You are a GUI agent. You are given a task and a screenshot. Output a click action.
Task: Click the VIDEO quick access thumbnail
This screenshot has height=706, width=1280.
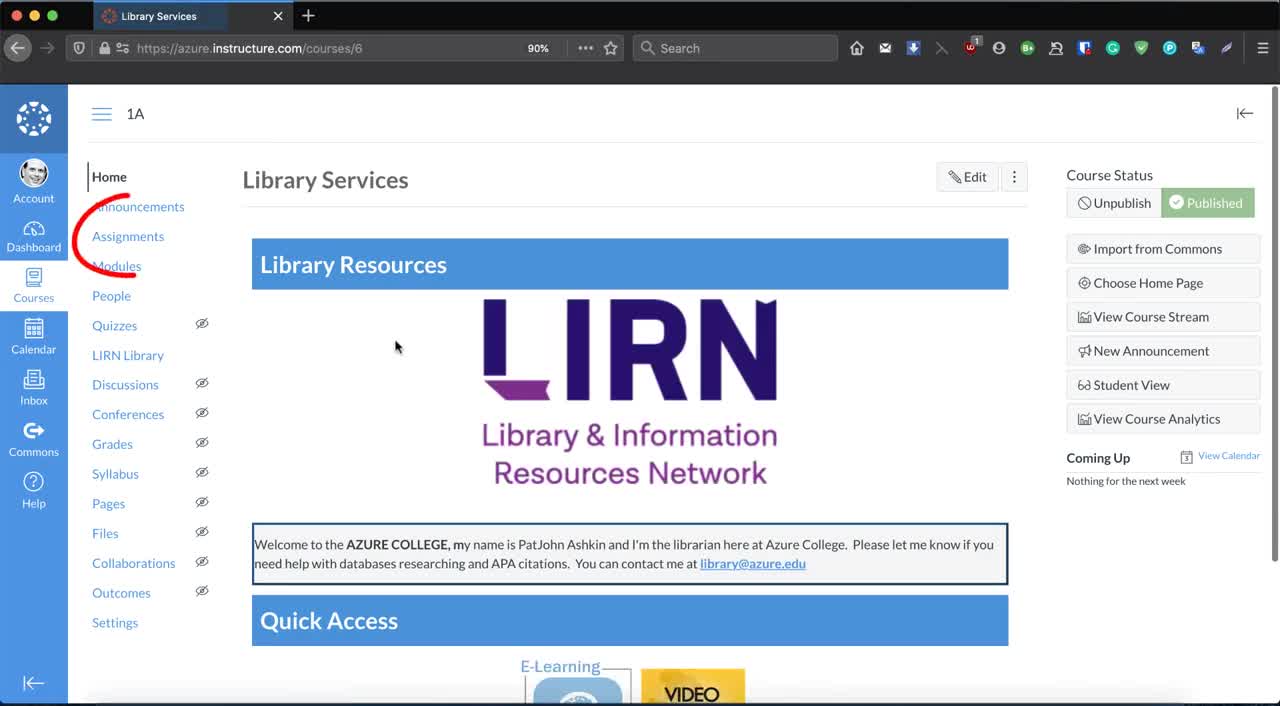[693, 687]
